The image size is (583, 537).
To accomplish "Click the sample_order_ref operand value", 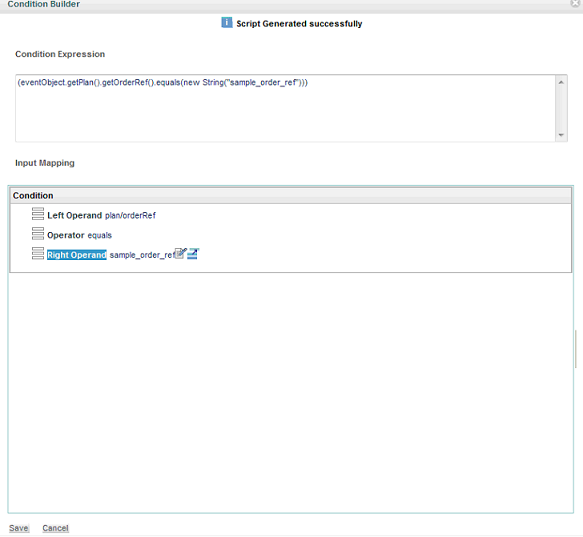I will [142, 255].
